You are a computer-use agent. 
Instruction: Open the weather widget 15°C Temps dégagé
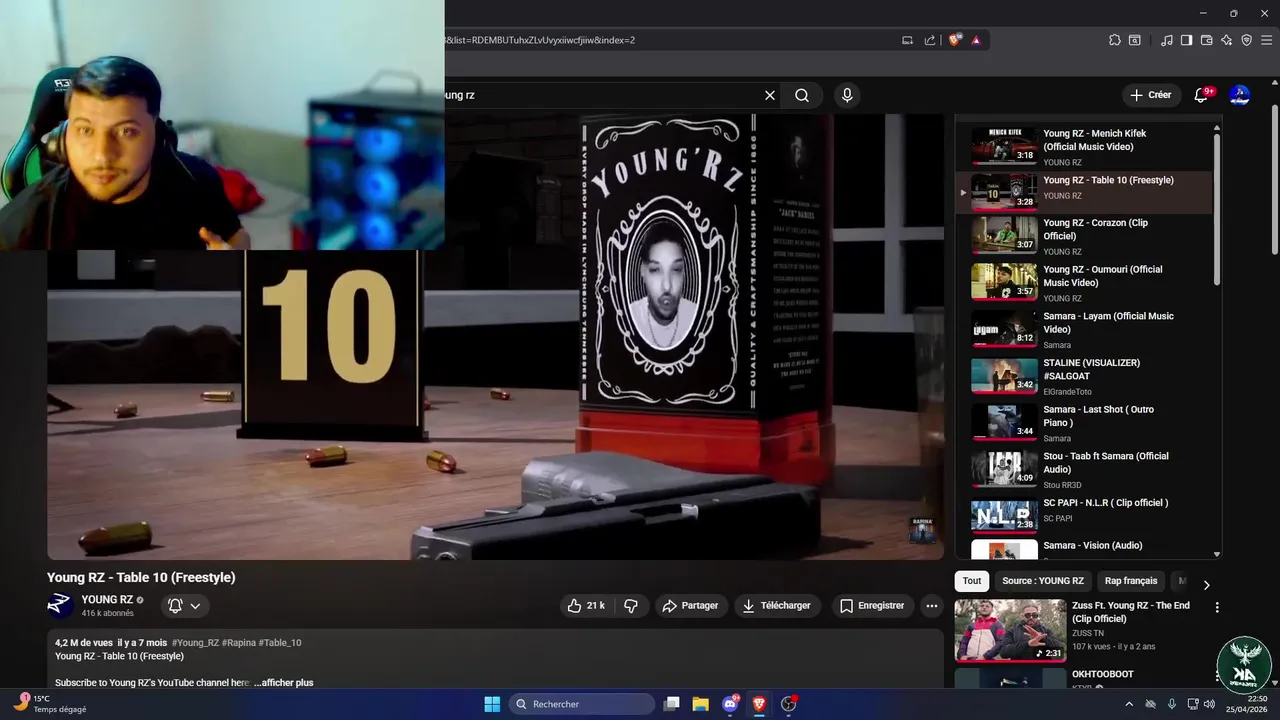click(x=50, y=704)
